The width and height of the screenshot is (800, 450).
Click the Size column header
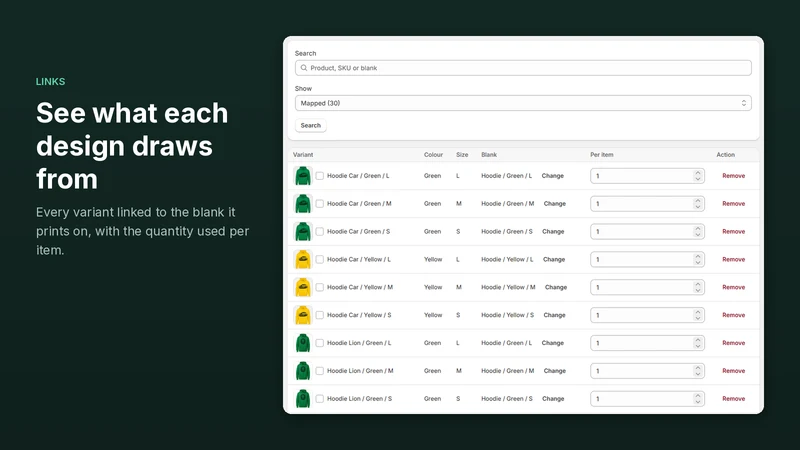coord(462,155)
